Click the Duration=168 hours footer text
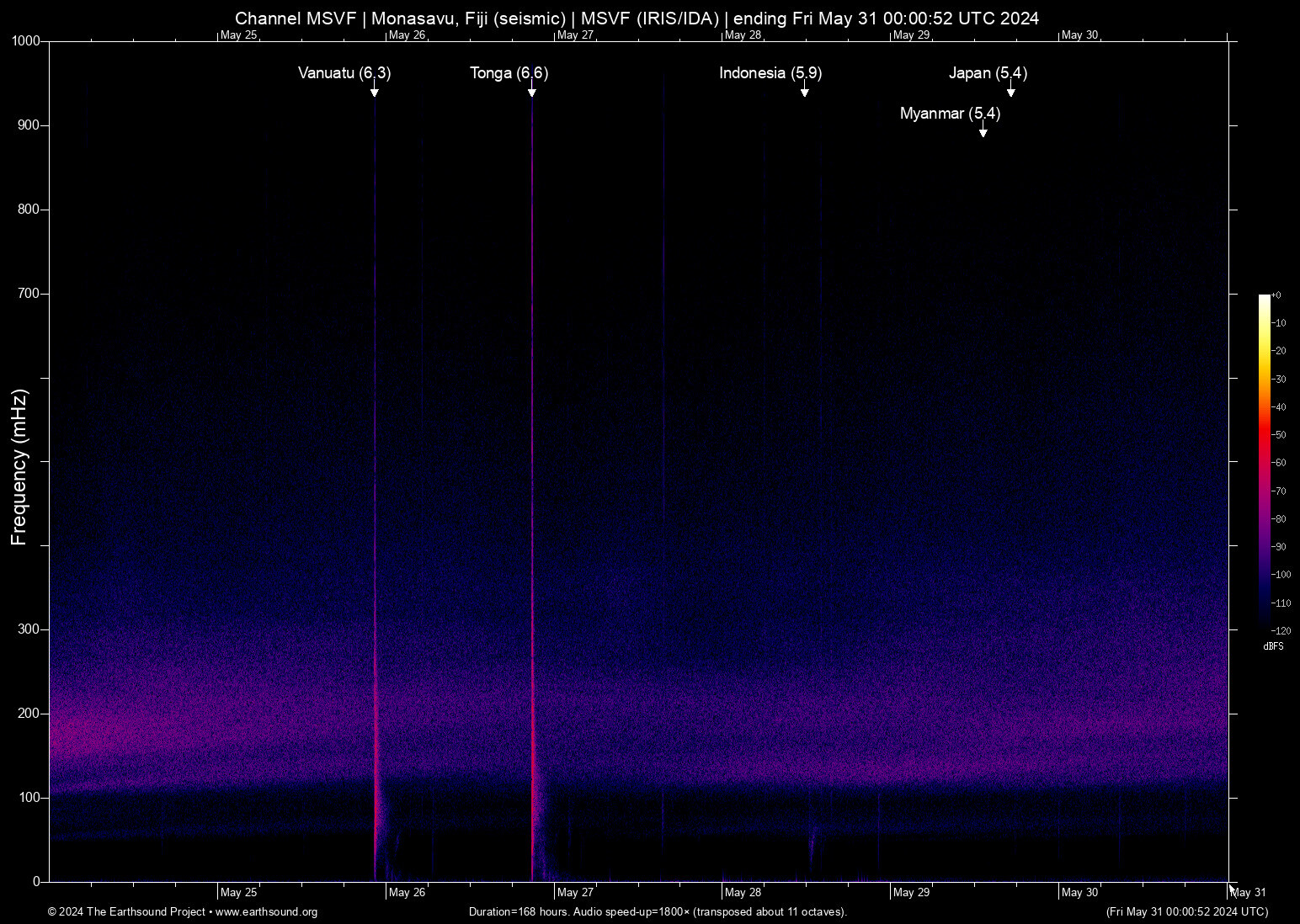The width and height of the screenshot is (1300, 924). 658,912
